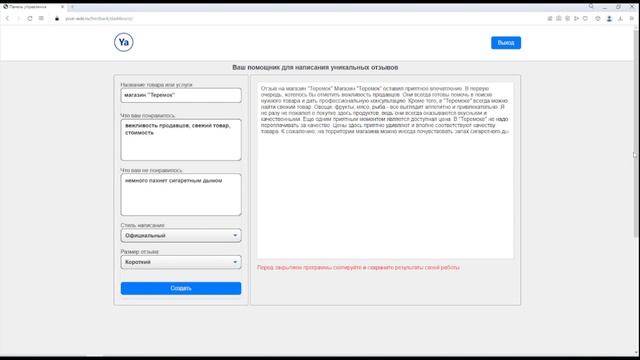Image resolution: width=640 pixels, height=360 pixels.
Task: Click the Название товара или услуги label
Action: click(156, 84)
